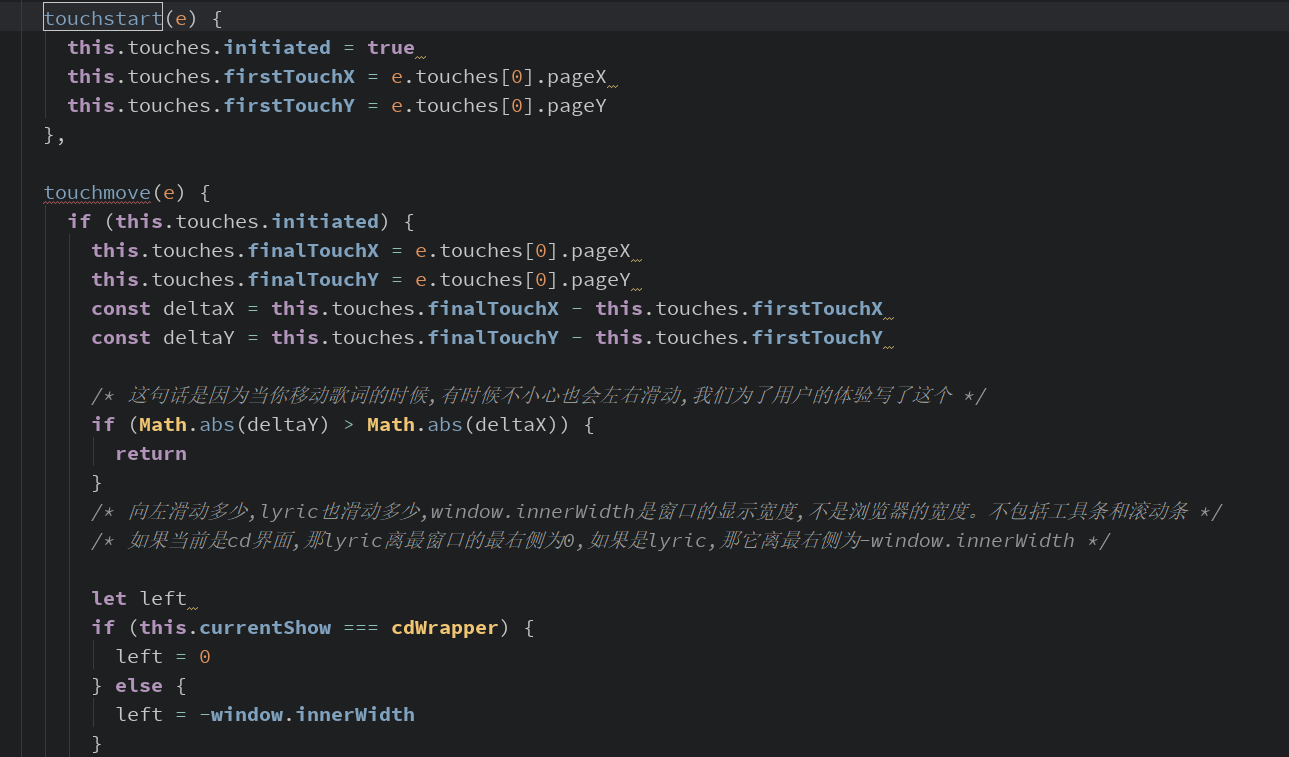Click the Chinese comment about 移动歌词

[x=539, y=395]
